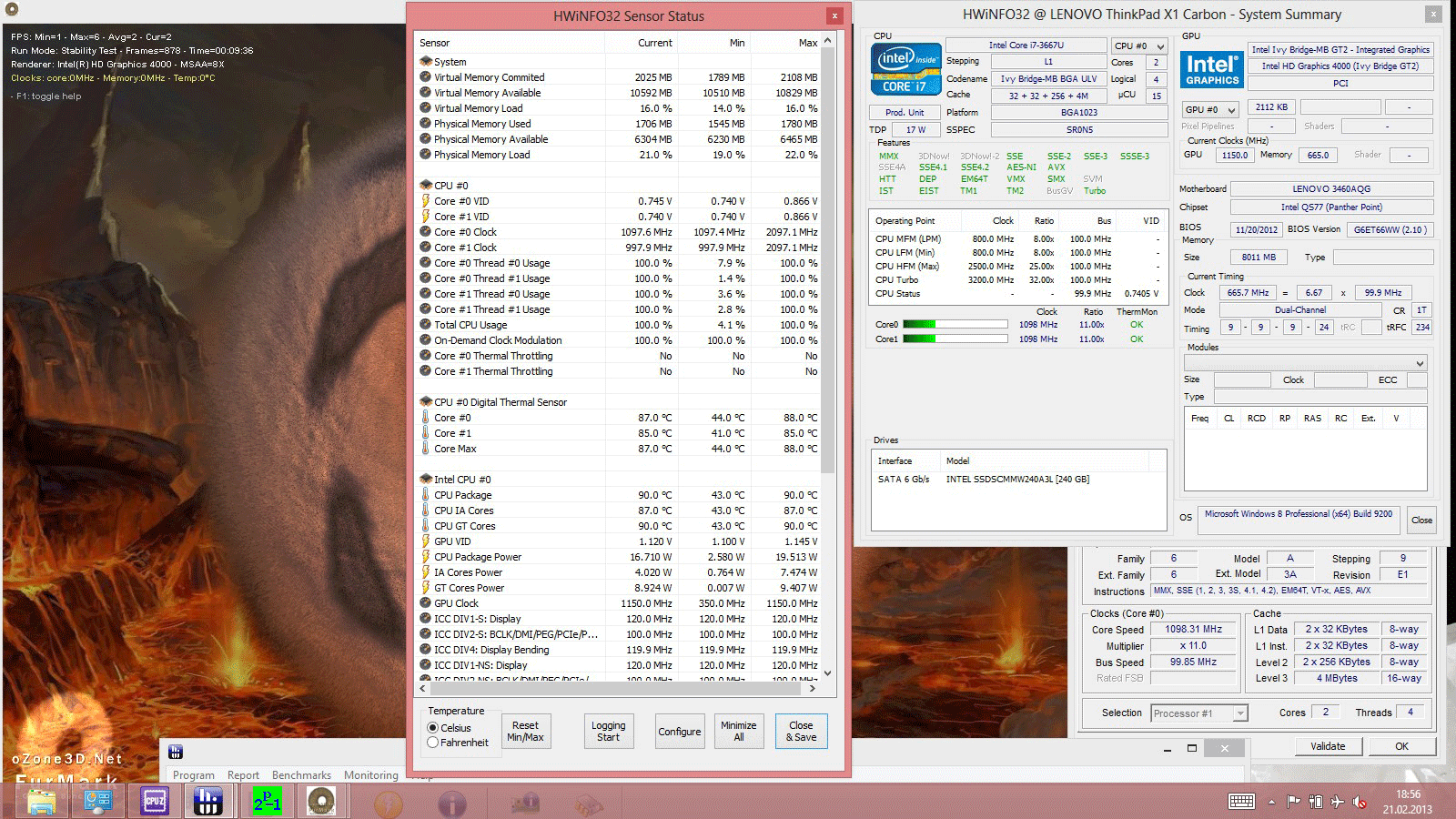Open the green Prime95 taskbar icon
The width and height of the screenshot is (1456, 819).
click(267, 802)
